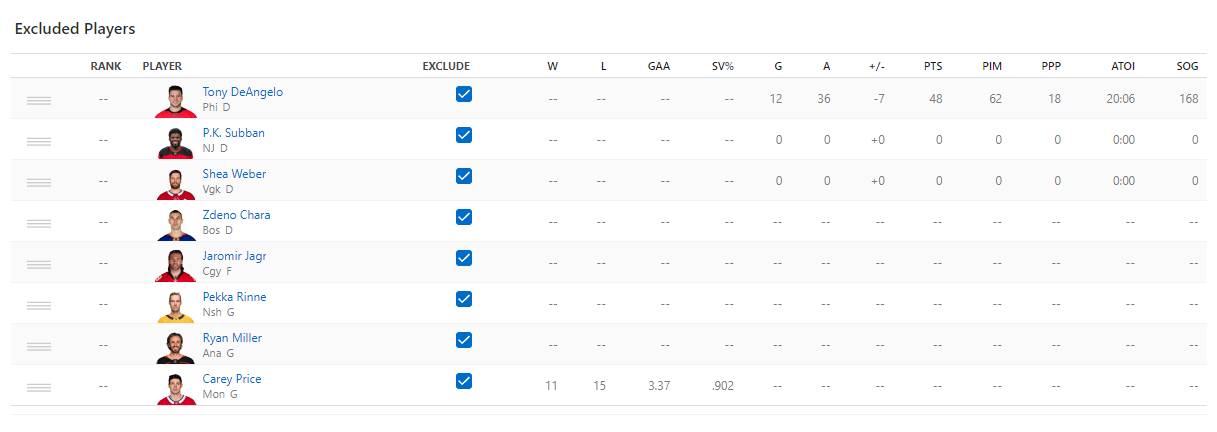Click the SOG column header

point(1187,67)
